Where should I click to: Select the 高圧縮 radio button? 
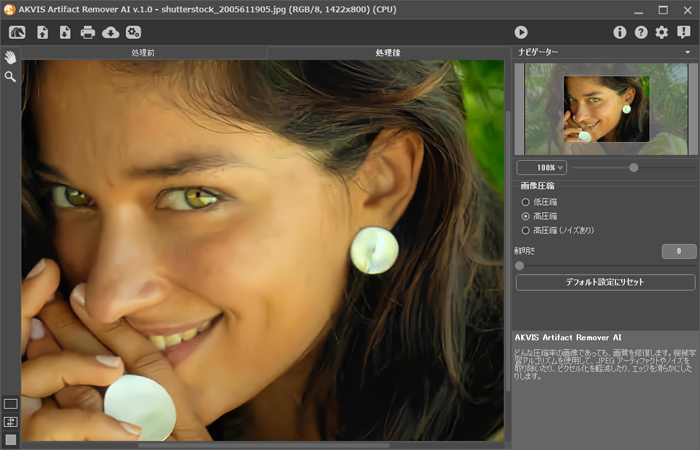point(525,216)
